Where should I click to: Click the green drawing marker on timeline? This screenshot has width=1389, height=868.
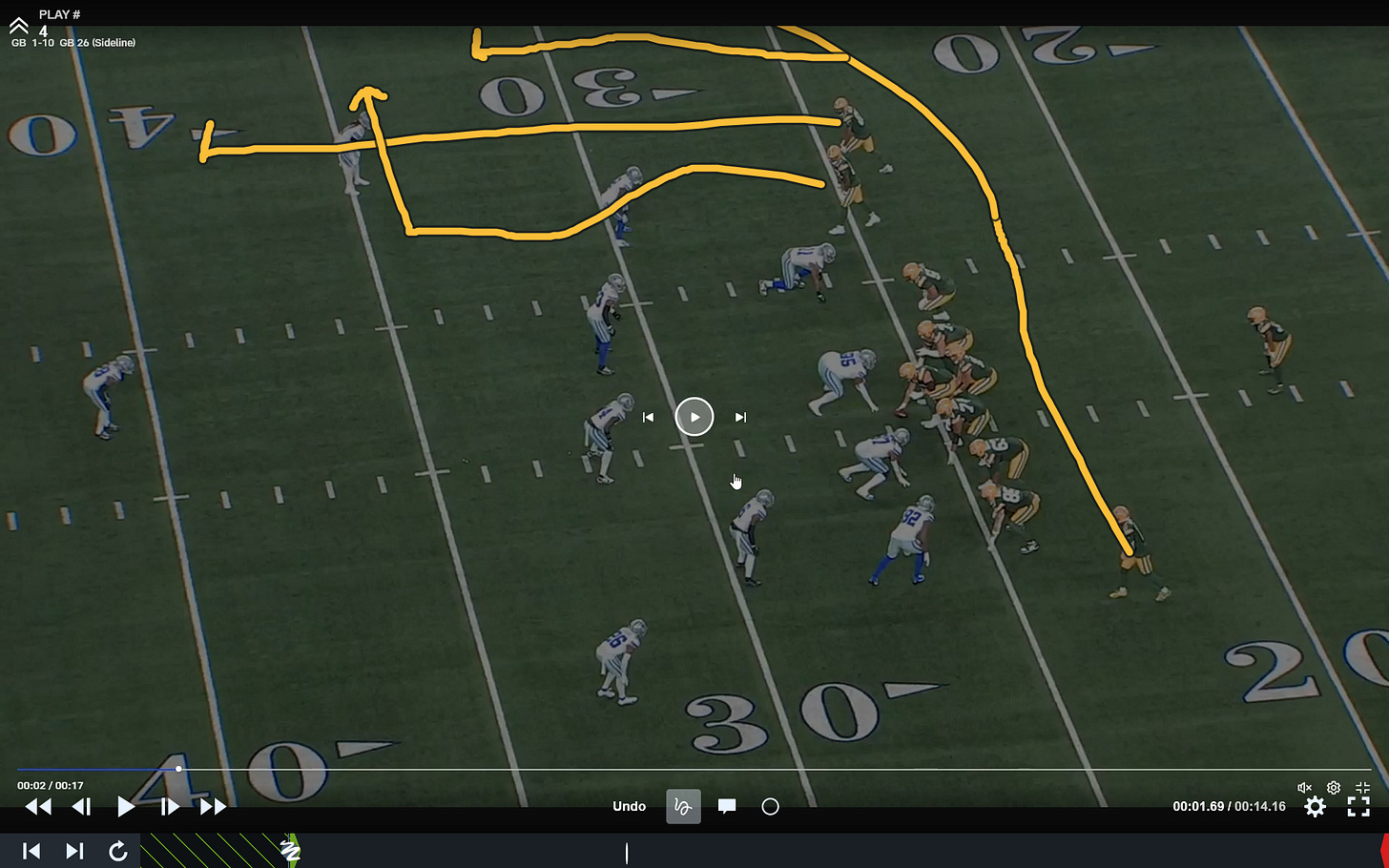(291, 850)
